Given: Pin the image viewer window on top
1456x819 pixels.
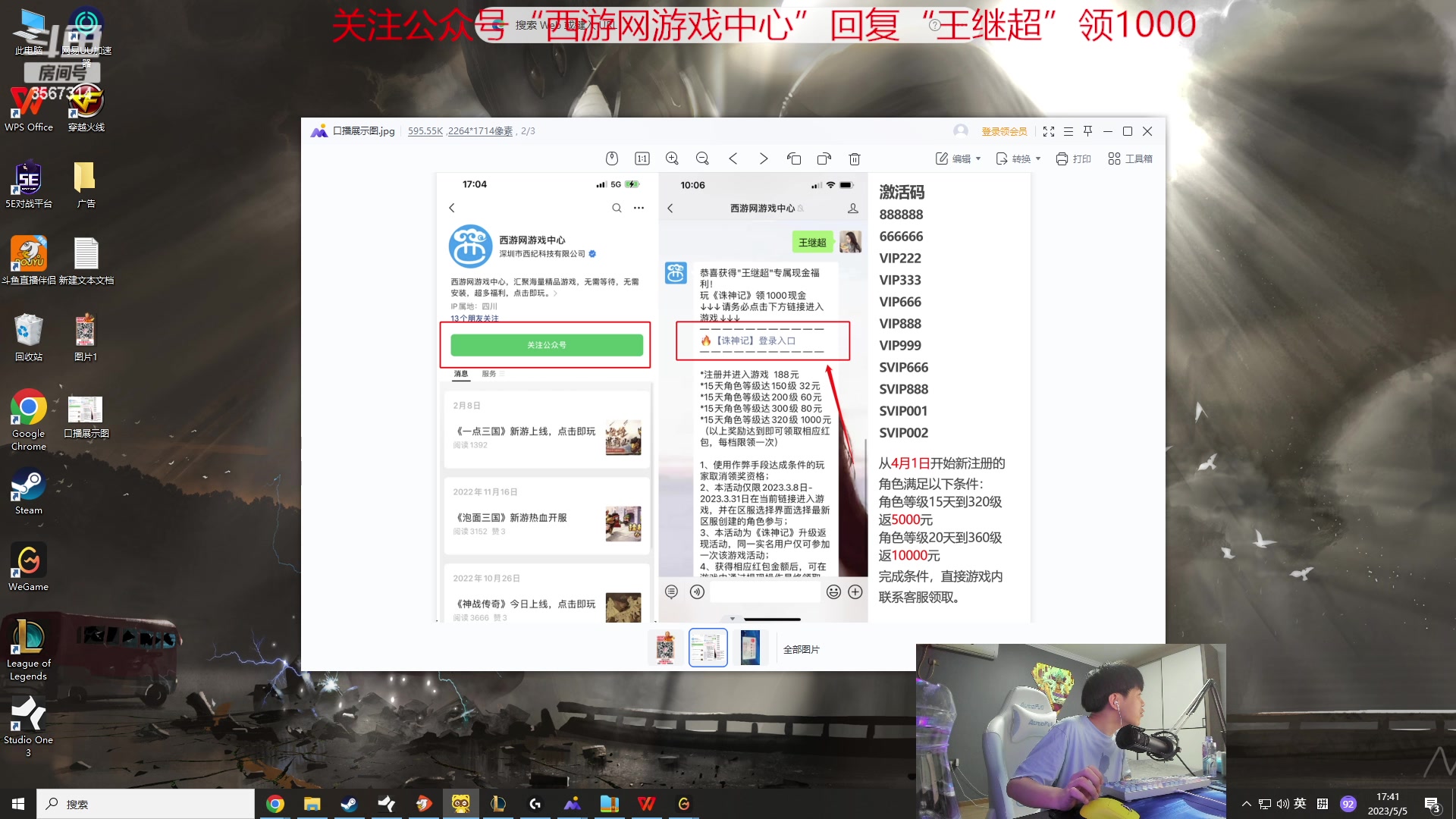Looking at the screenshot, I should pyautogui.click(x=1088, y=131).
